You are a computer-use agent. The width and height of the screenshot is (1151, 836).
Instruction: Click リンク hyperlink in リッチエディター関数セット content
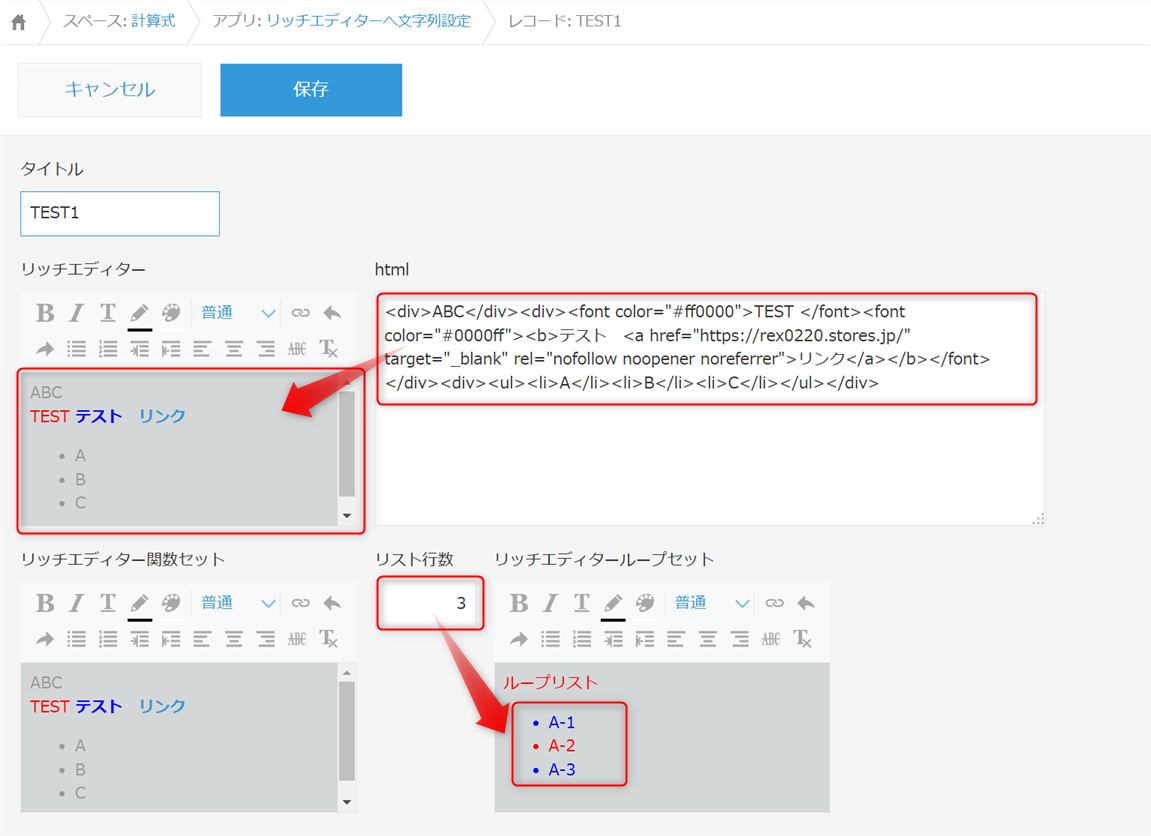click(162, 706)
